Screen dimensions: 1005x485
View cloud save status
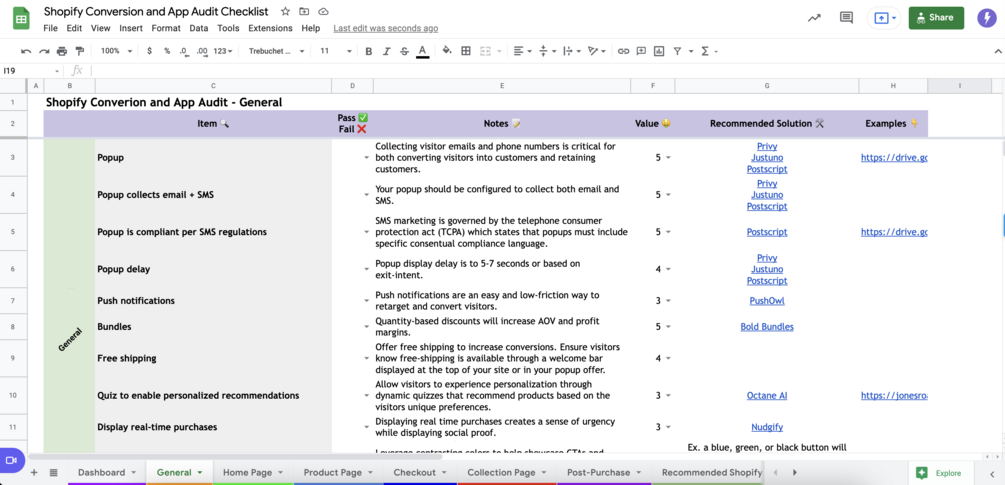click(324, 12)
